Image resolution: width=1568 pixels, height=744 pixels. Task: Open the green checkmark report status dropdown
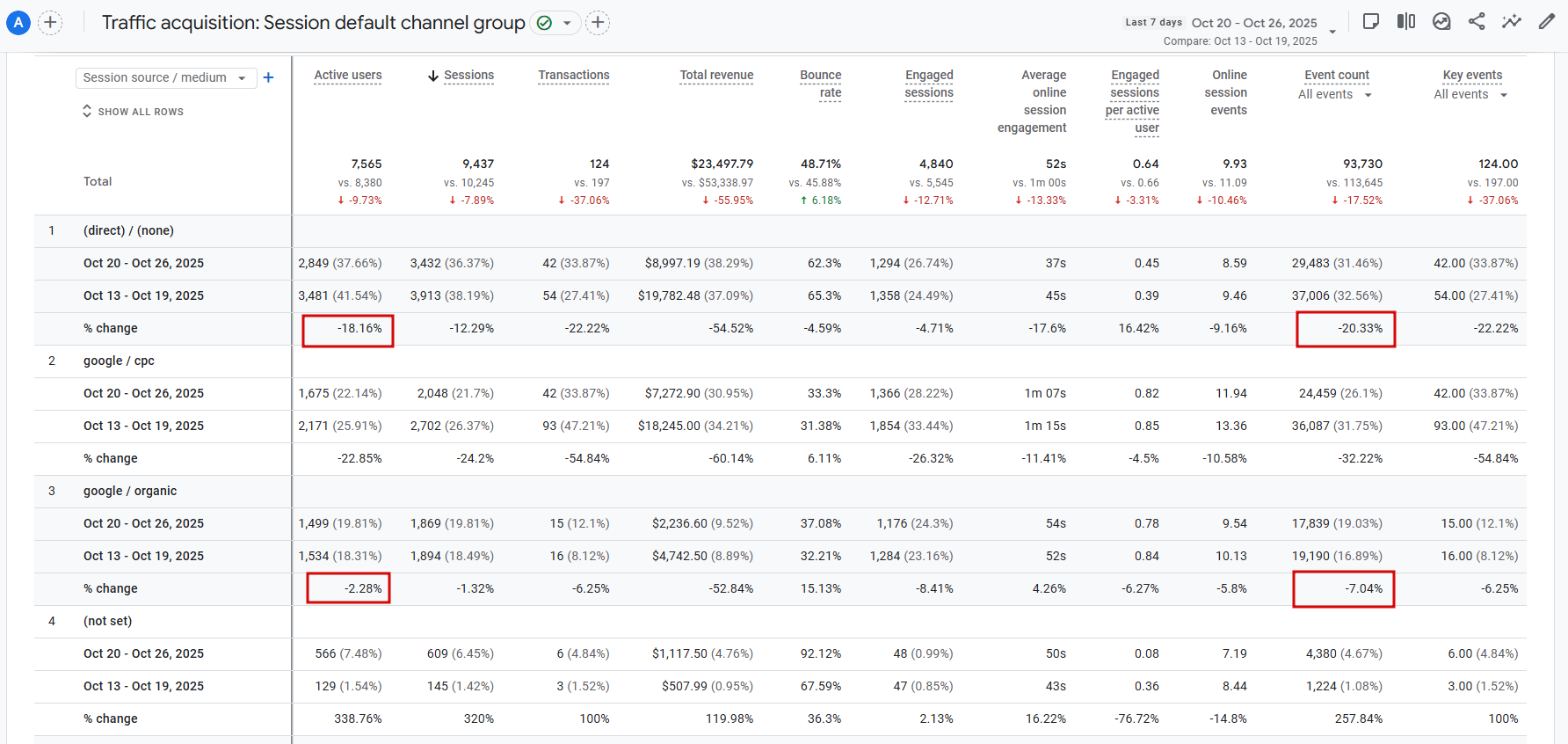coord(555,23)
